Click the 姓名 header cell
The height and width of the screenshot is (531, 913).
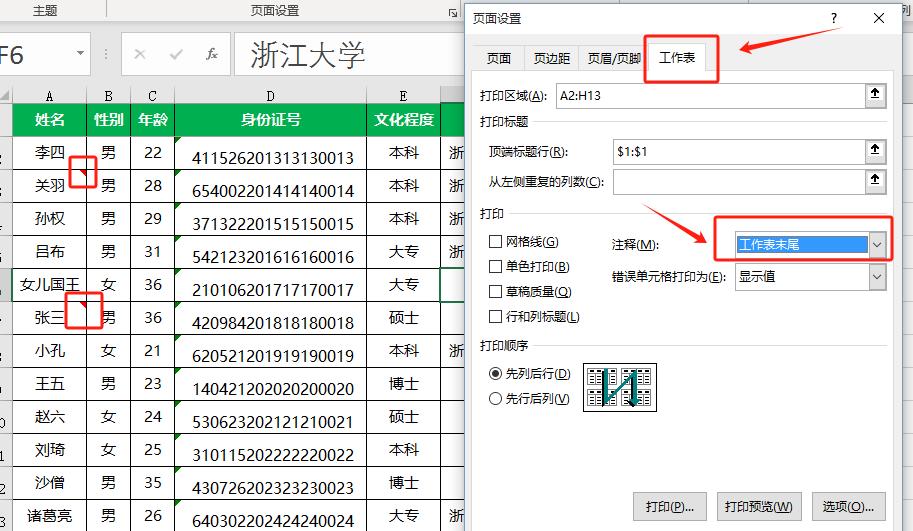click(x=49, y=120)
